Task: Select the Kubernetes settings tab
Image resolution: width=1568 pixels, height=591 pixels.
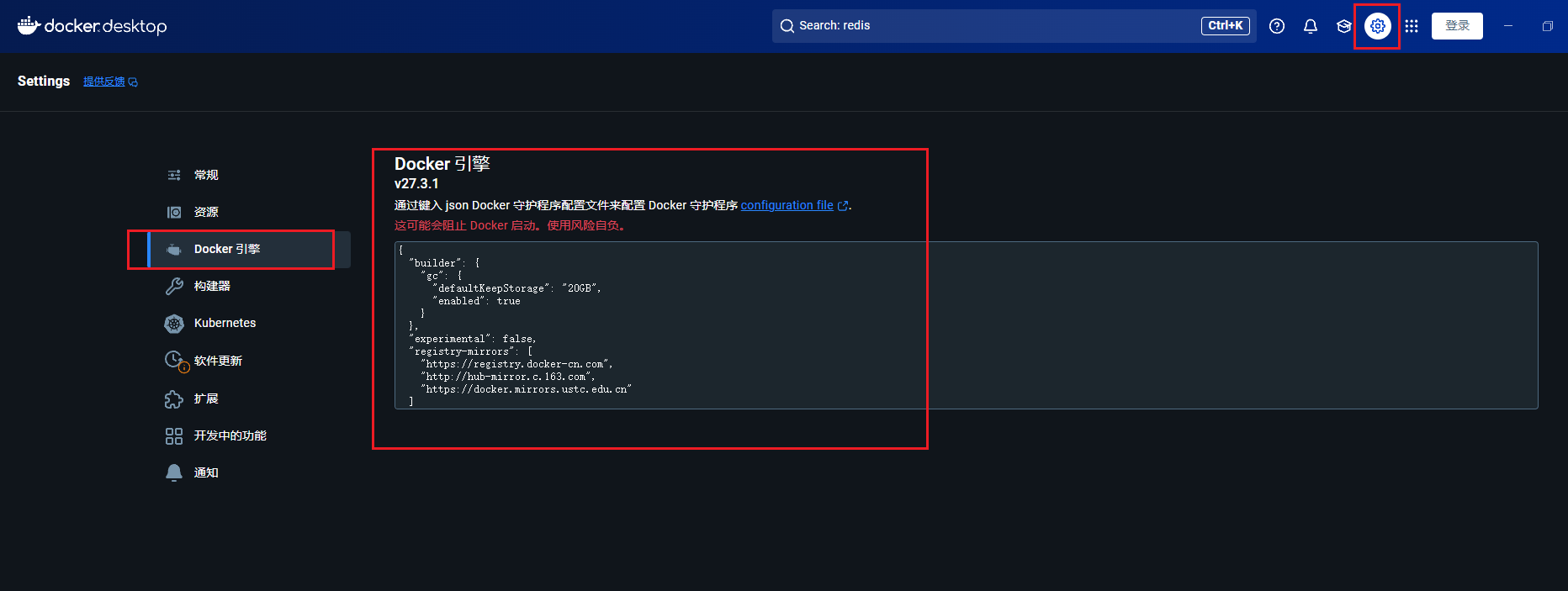Action: pos(248,323)
